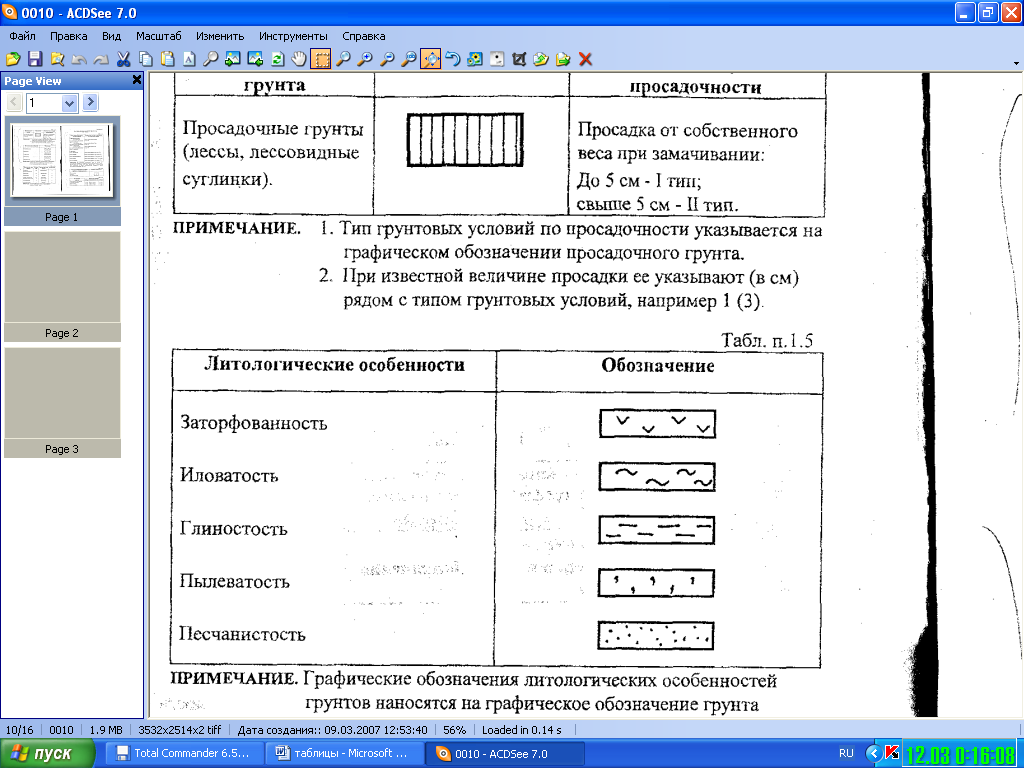Click the Cut scissors icon
1024x768 pixels.
pyautogui.click(x=123, y=59)
